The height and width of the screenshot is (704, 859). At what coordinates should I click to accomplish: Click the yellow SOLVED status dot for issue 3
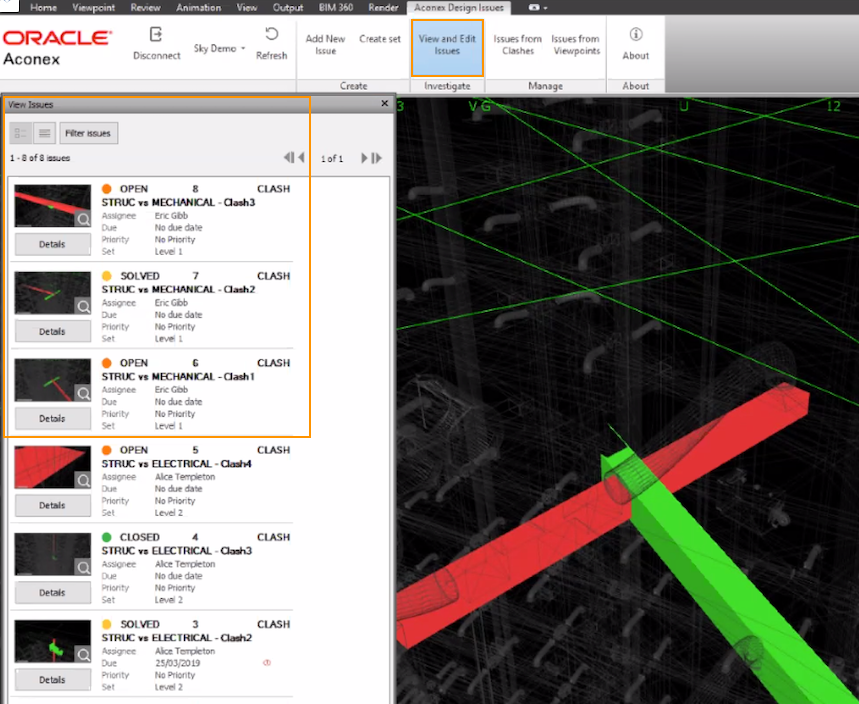(x=107, y=624)
